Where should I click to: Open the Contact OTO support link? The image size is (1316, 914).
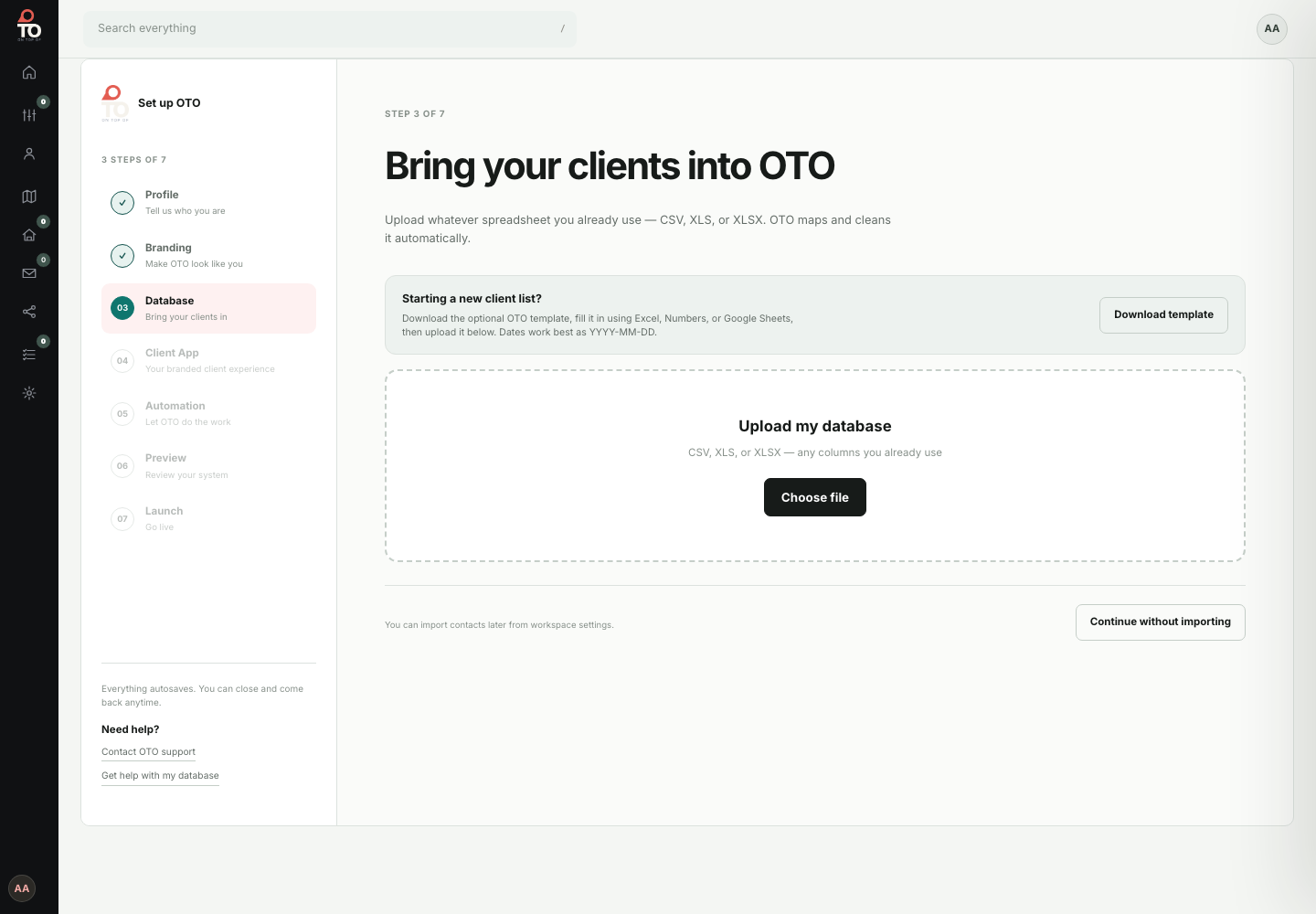[148, 752]
